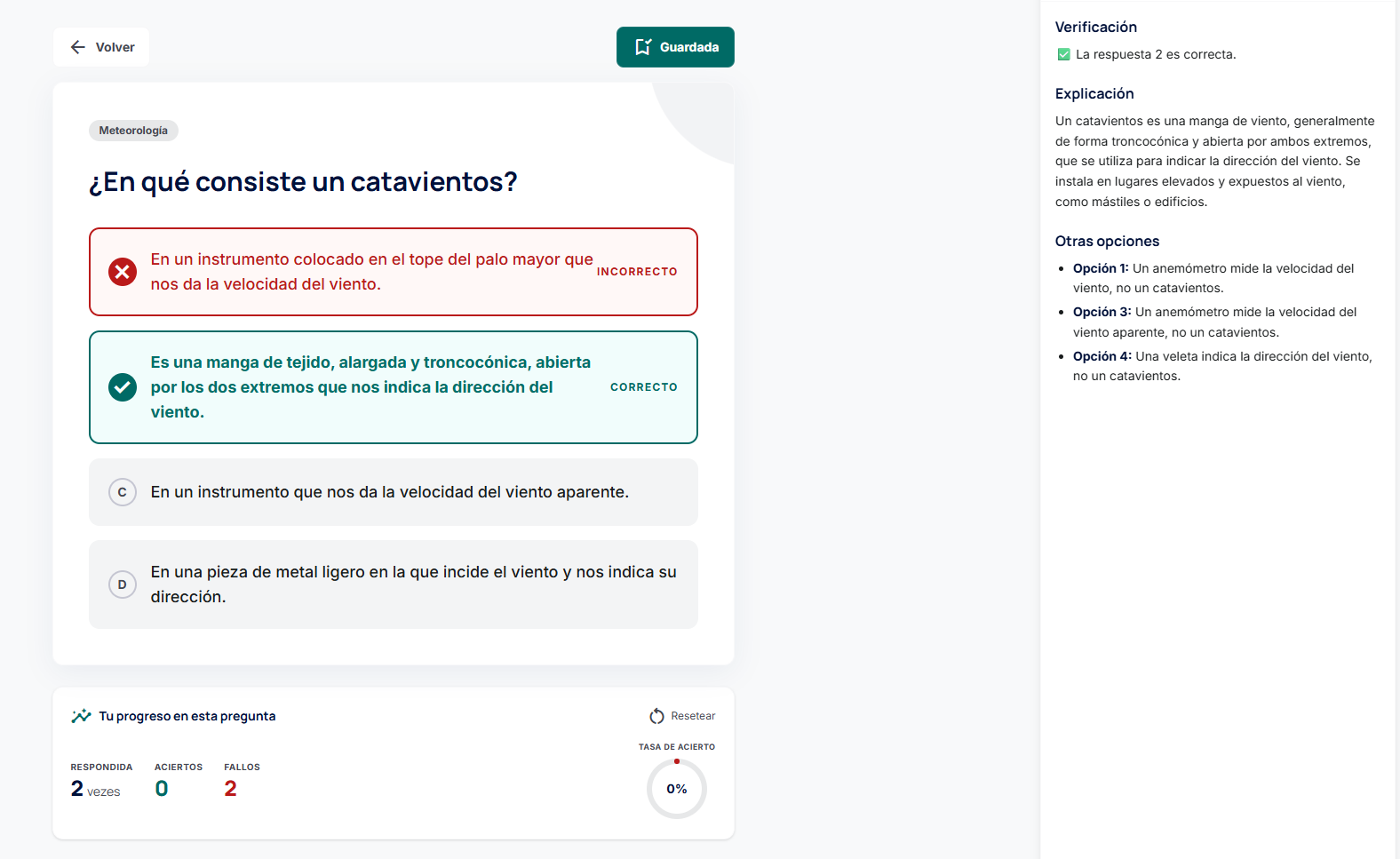This screenshot has width=1400, height=859.
Task: Click the INCORRECTO label
Action: click(x=637, y=272)
